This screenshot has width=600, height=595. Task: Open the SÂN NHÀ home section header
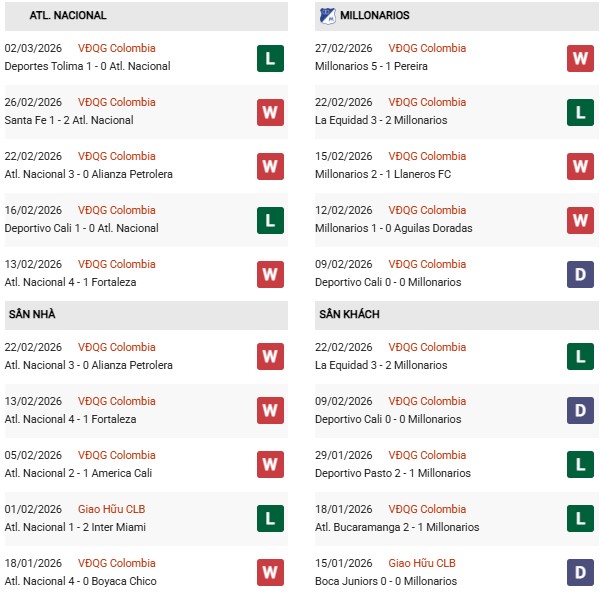pyautogui.click(x=32, y=315)
